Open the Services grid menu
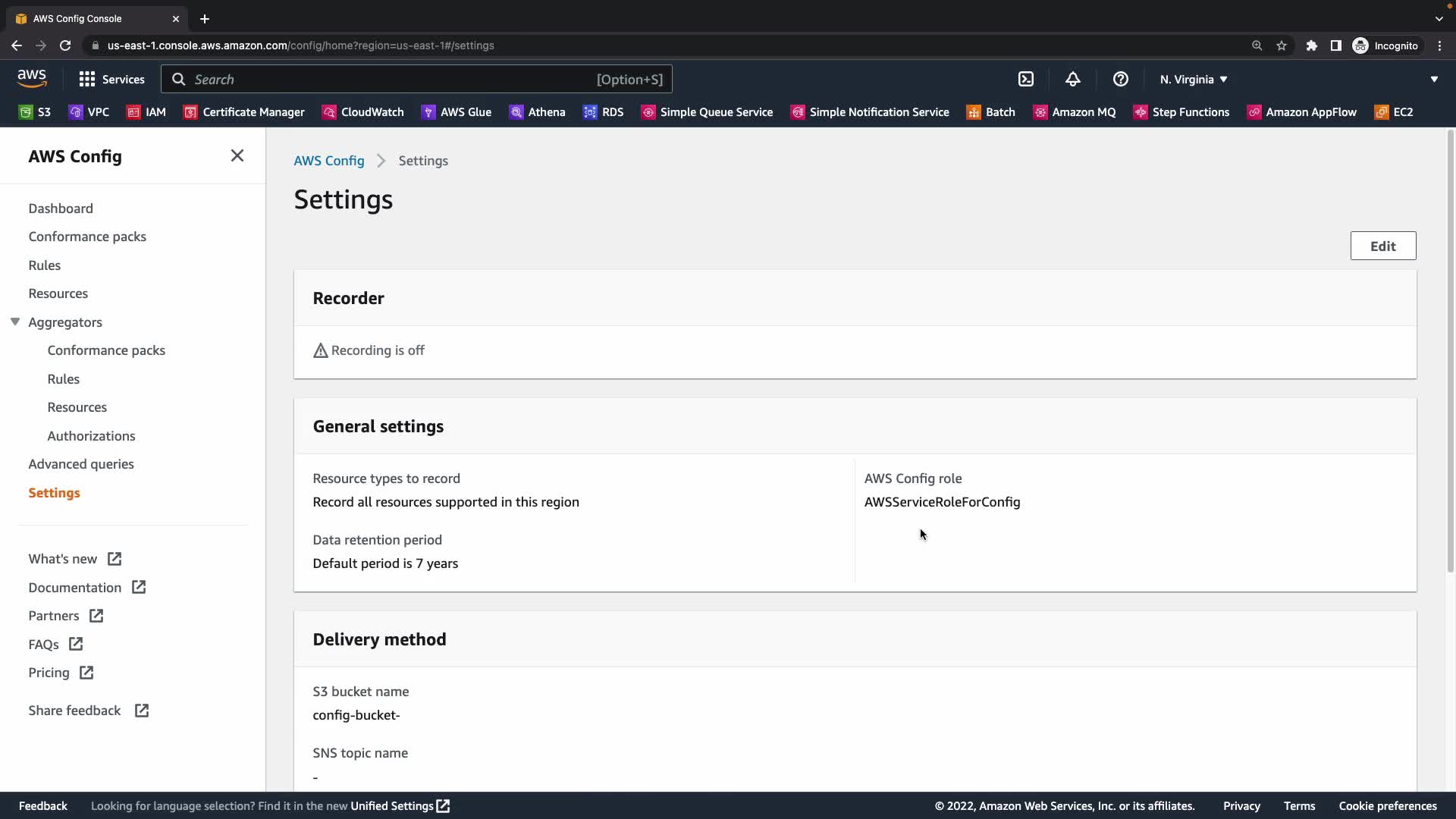This screenshot has height=819, width=1456. coord(111,79)
